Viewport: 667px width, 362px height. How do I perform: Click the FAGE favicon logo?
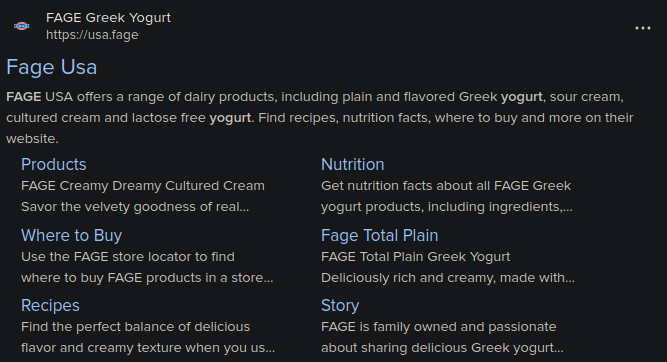point(22,26)
